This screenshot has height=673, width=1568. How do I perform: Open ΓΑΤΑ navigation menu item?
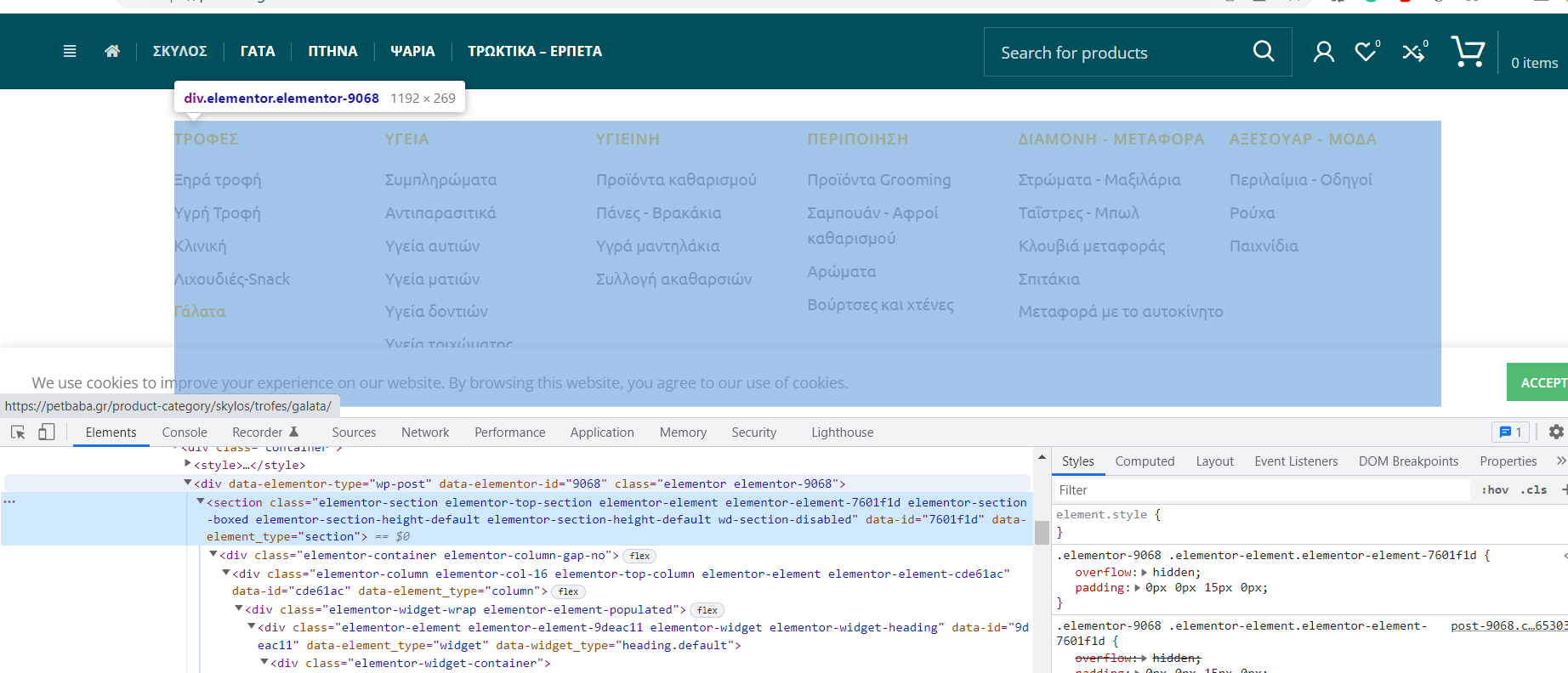(258, 51)
